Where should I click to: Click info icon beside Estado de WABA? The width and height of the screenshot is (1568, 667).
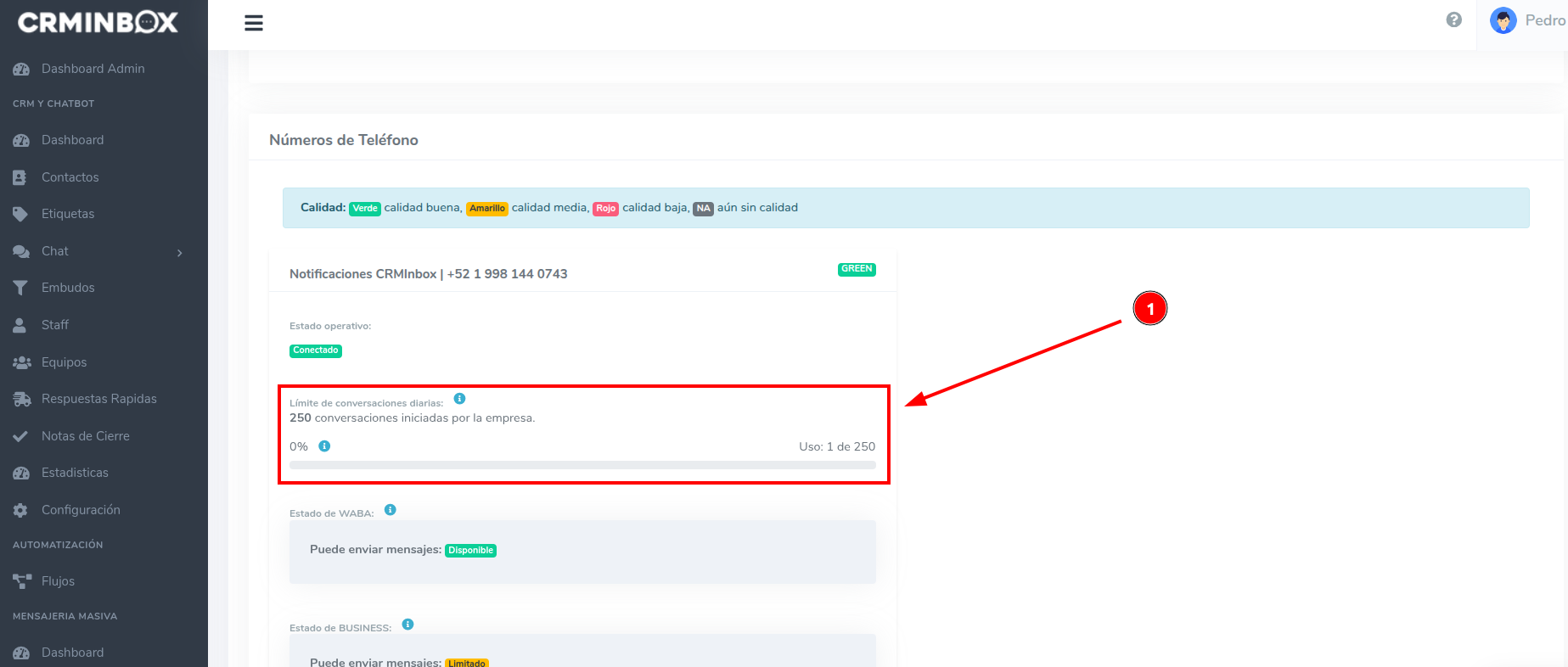[390, 510]
